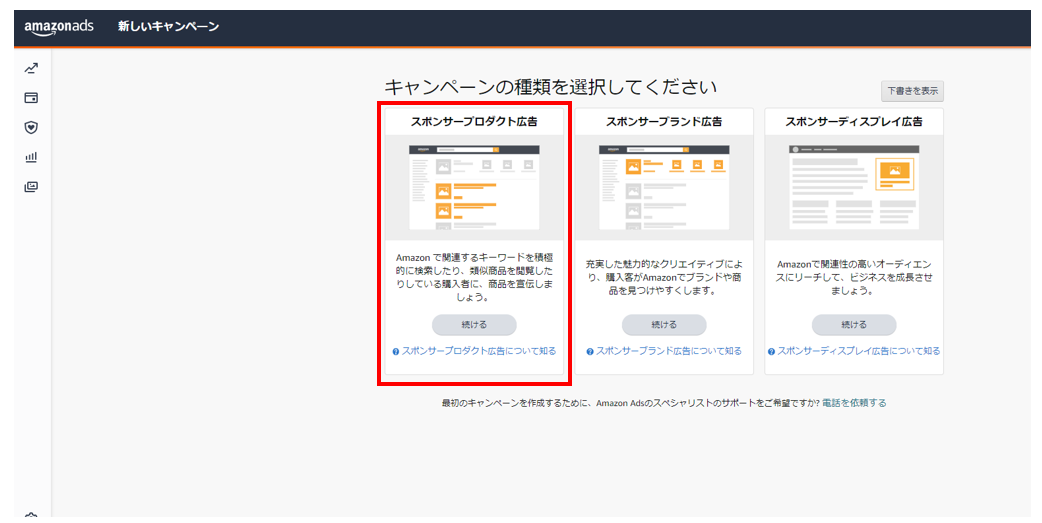Click 続ける under スポンサーブランド広告
Viewport: 1042px width, 523px height.
[664, 325]
